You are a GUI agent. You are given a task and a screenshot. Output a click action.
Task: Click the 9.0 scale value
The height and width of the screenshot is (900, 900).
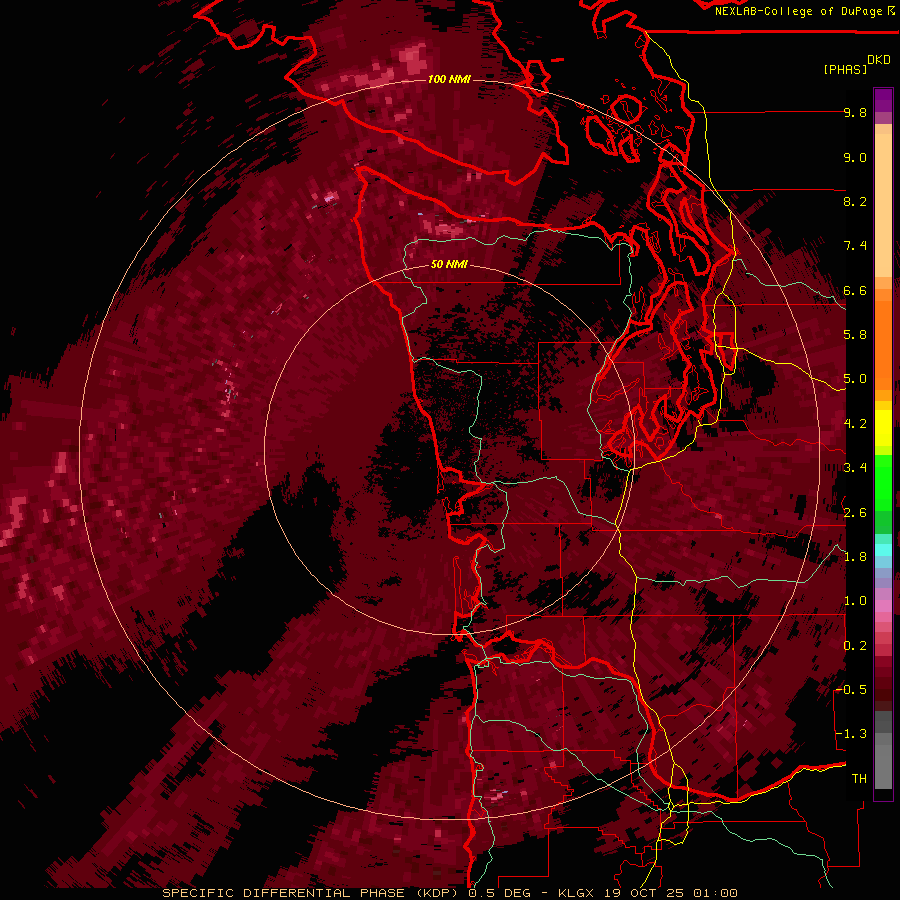(x=855, y=157)
